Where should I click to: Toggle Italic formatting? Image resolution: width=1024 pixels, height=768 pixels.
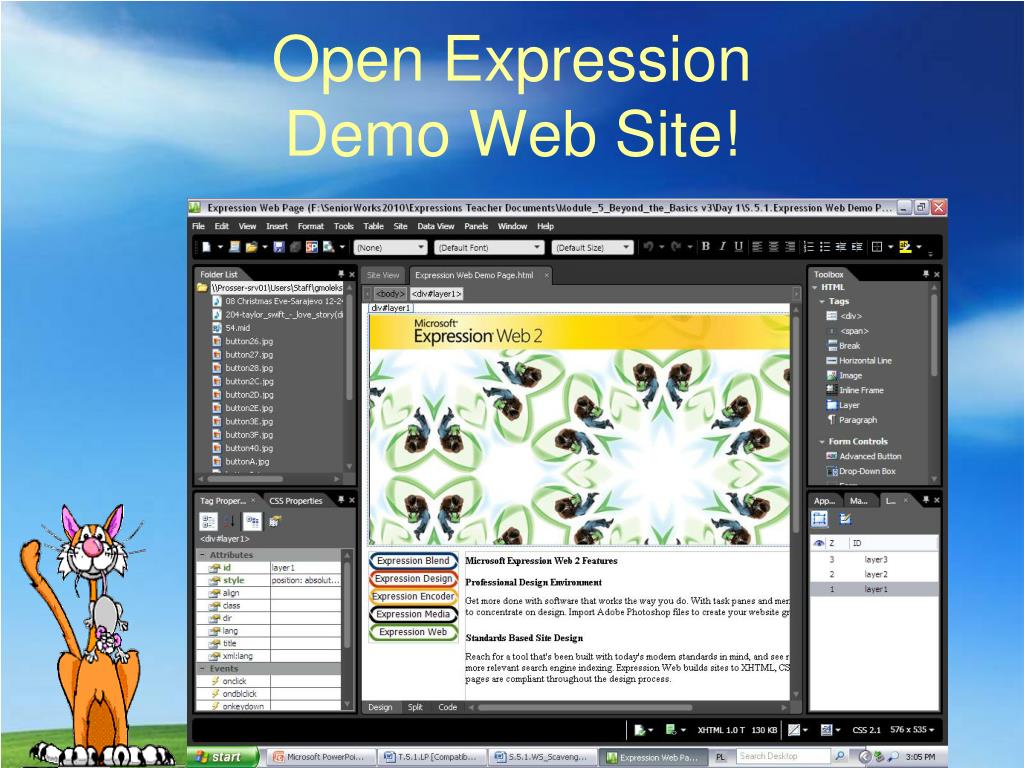pos(722,247)
